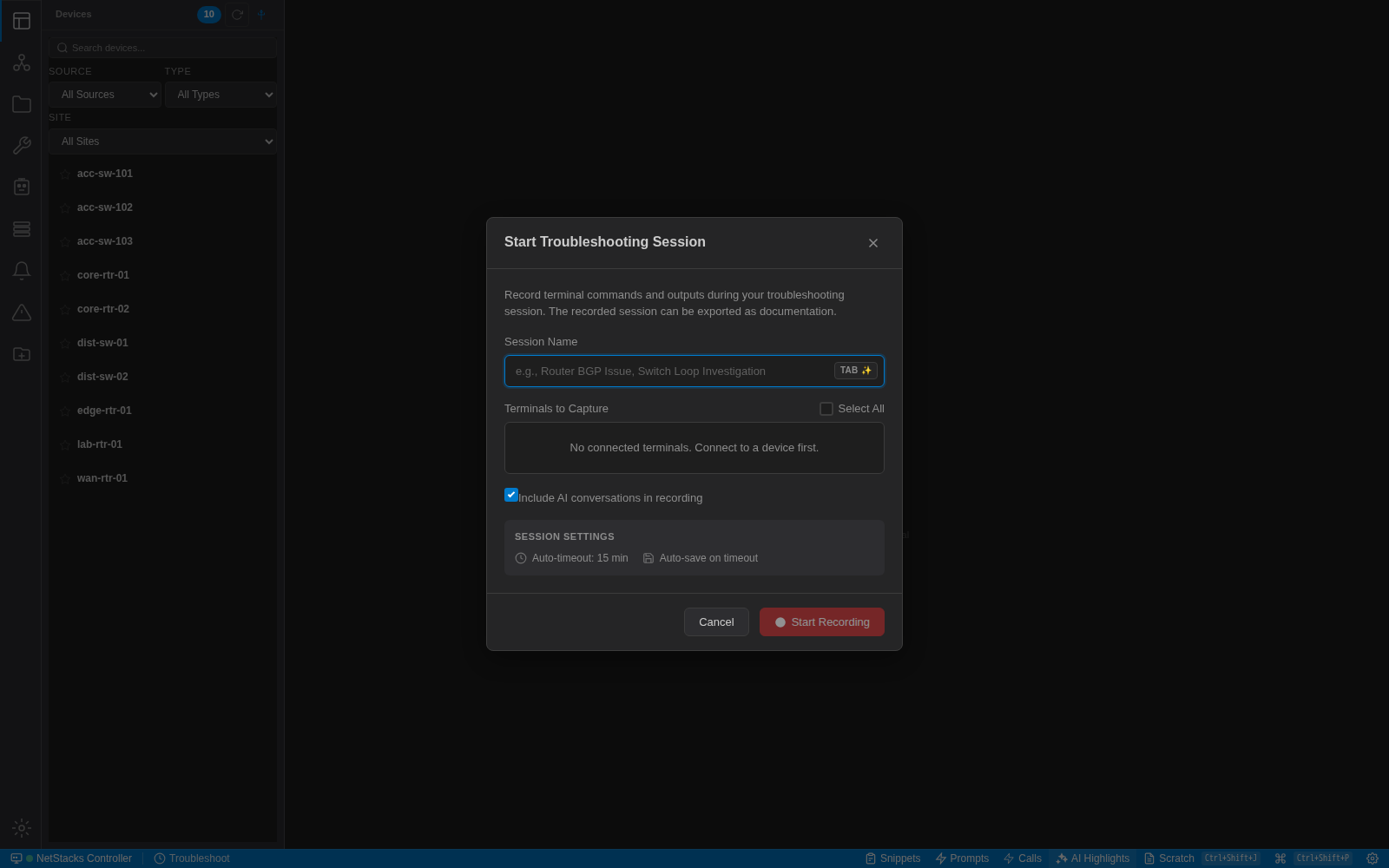
Task: Click the Start Recording button
Action: click(822, 622)
